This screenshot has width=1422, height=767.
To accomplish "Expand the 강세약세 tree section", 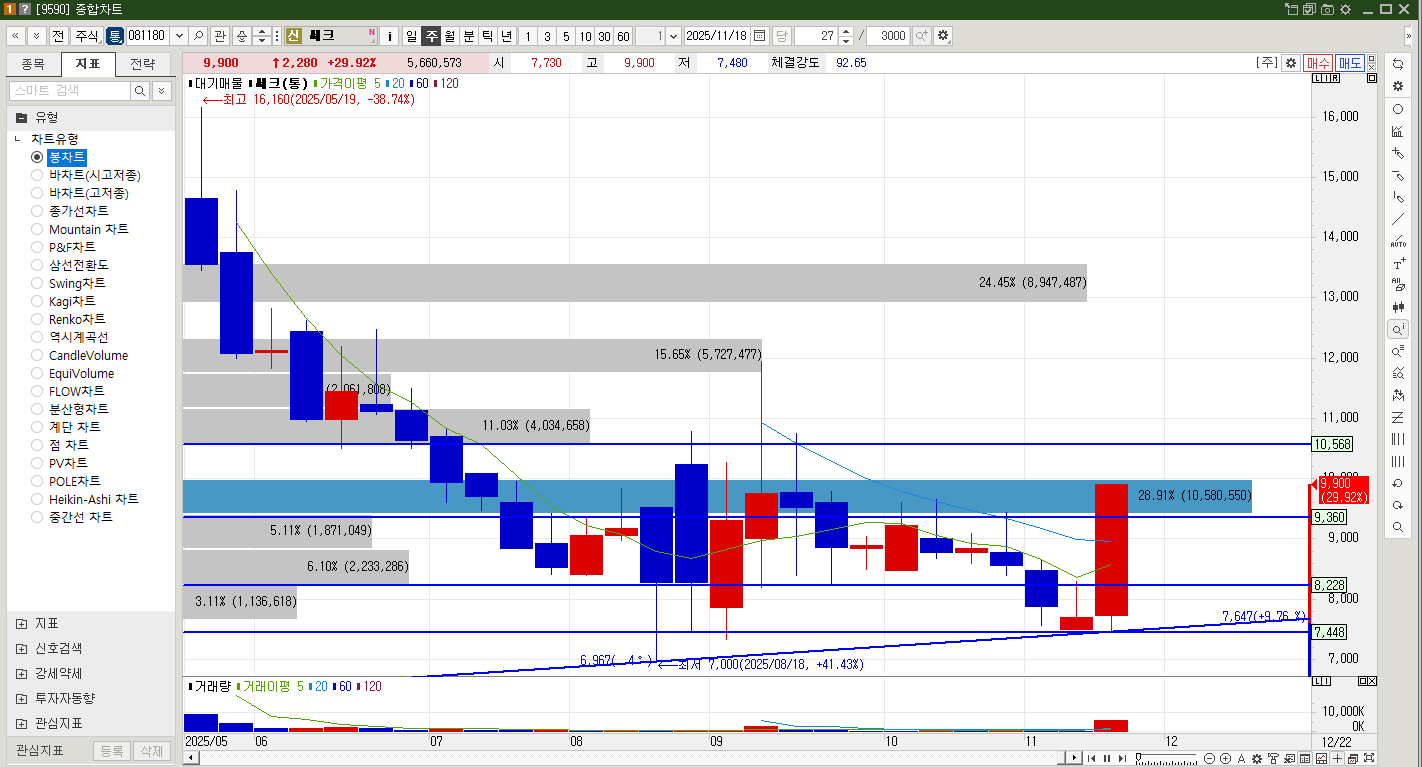I will point(22,673).
